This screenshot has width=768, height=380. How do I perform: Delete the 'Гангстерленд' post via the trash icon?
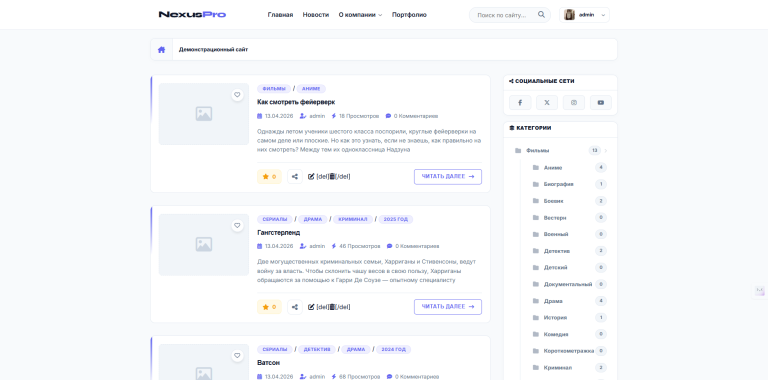(332, 307)
